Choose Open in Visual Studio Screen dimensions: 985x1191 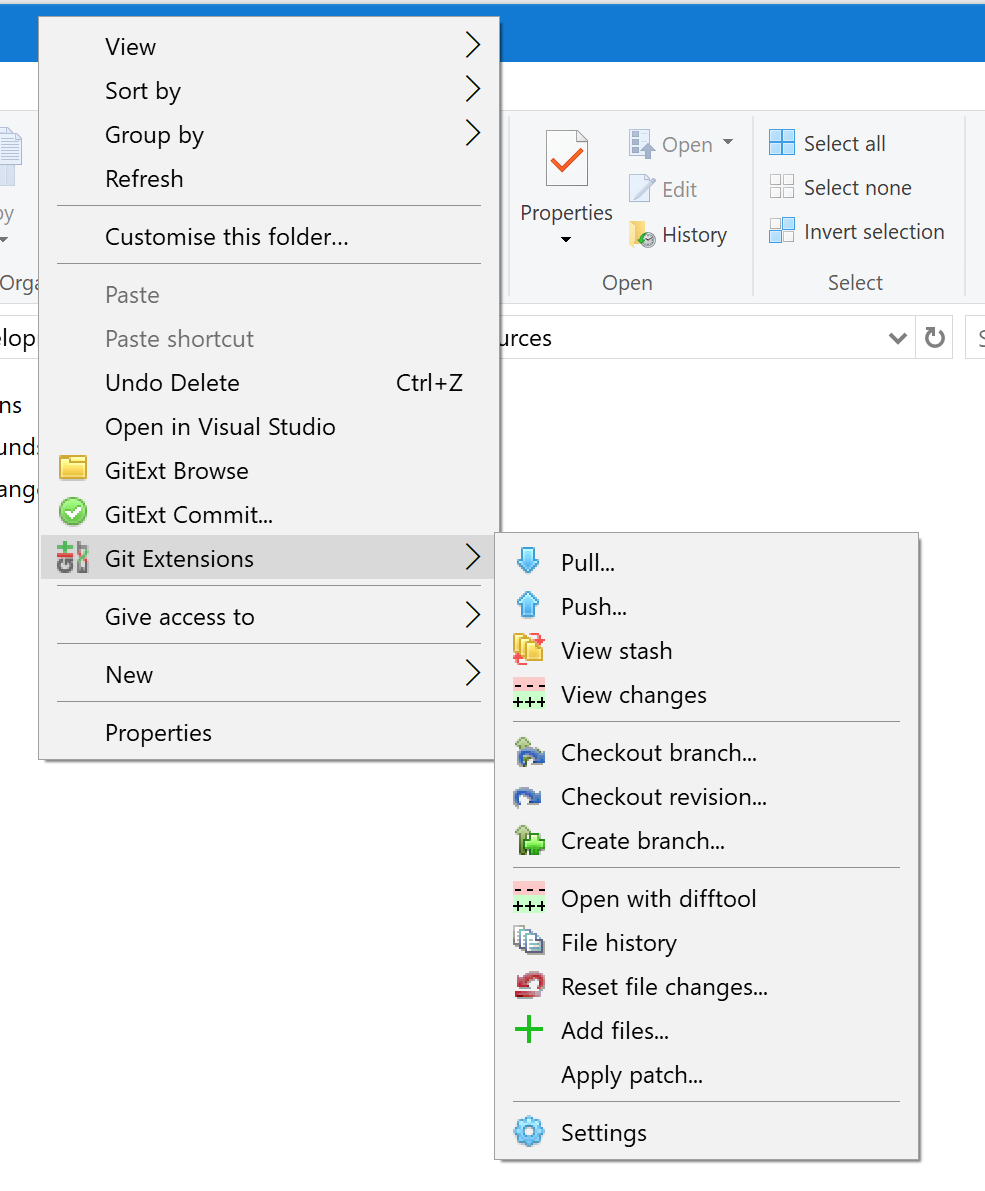220,426
